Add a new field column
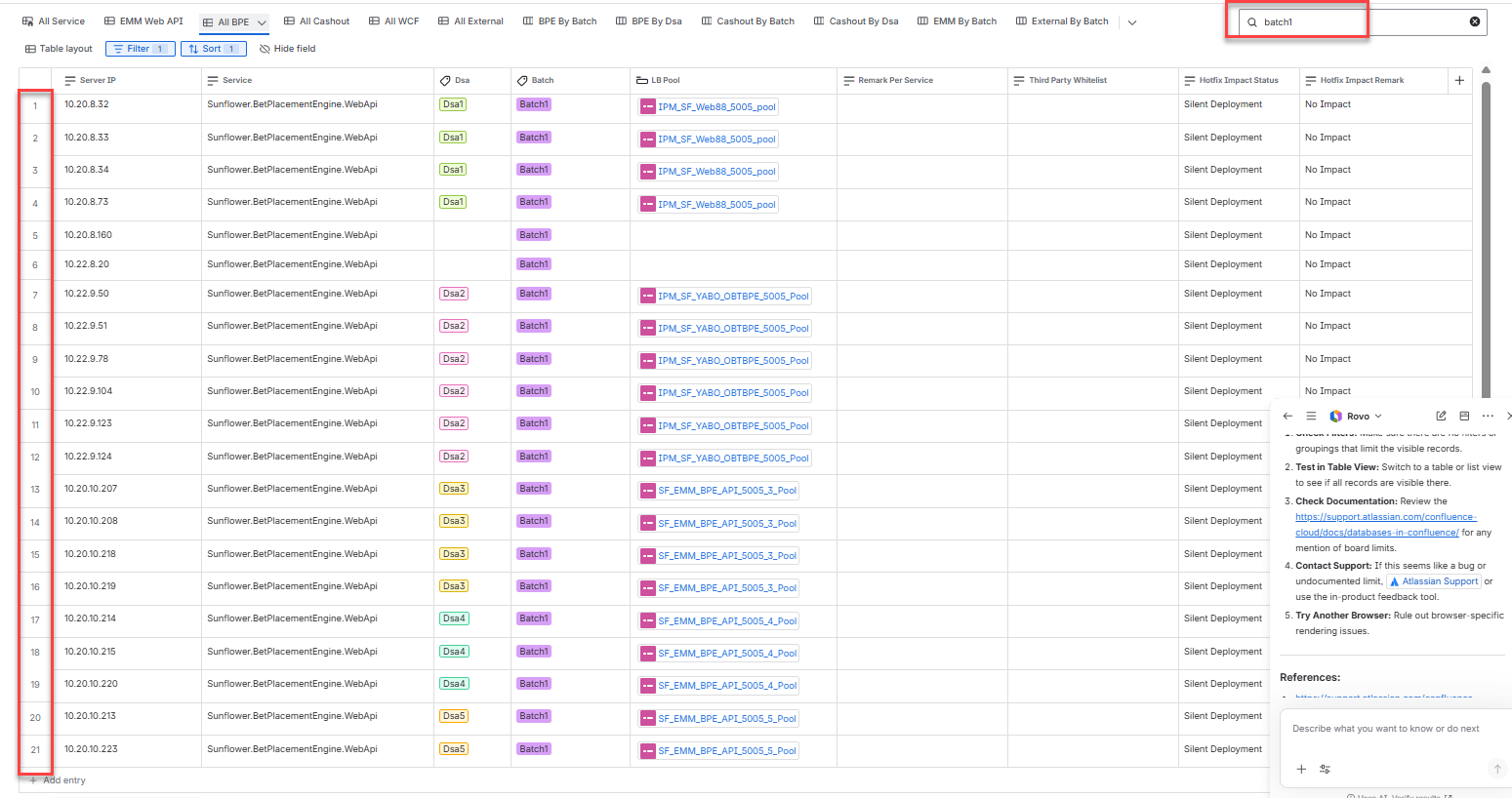Image resolution: width=1512 pixels, height=798 pixels. (1459, 80)
